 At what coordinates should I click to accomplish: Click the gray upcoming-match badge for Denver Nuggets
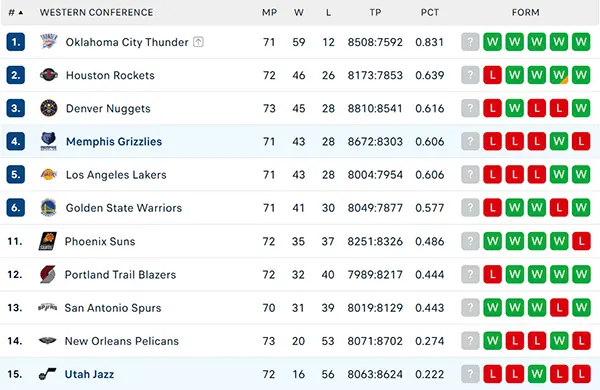pyautogui.click(x=470, y=108)
